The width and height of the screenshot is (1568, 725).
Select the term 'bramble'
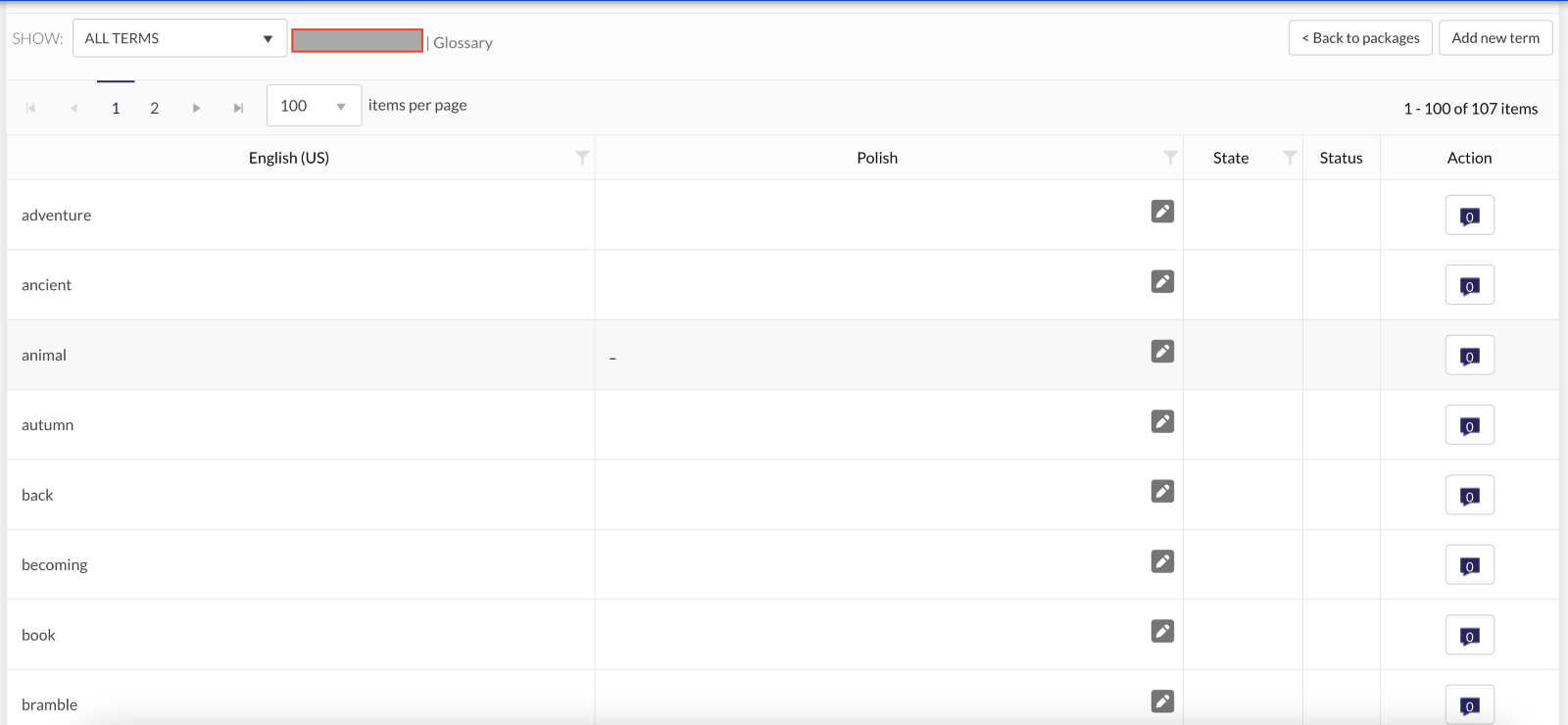pyautogui.click(x=49, y=704)
